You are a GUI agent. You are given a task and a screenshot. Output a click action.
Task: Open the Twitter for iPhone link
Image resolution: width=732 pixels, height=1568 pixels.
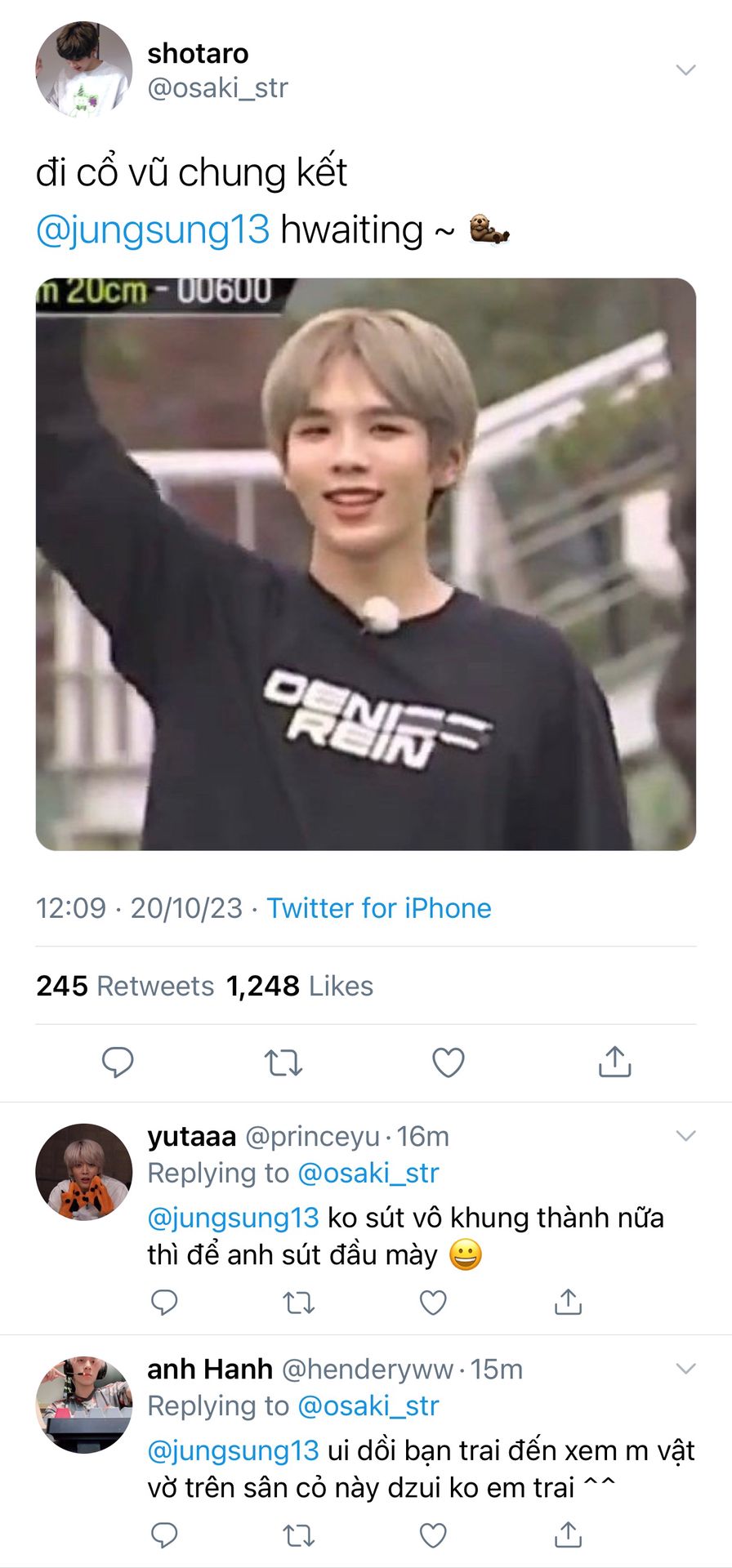pos(379,908)
